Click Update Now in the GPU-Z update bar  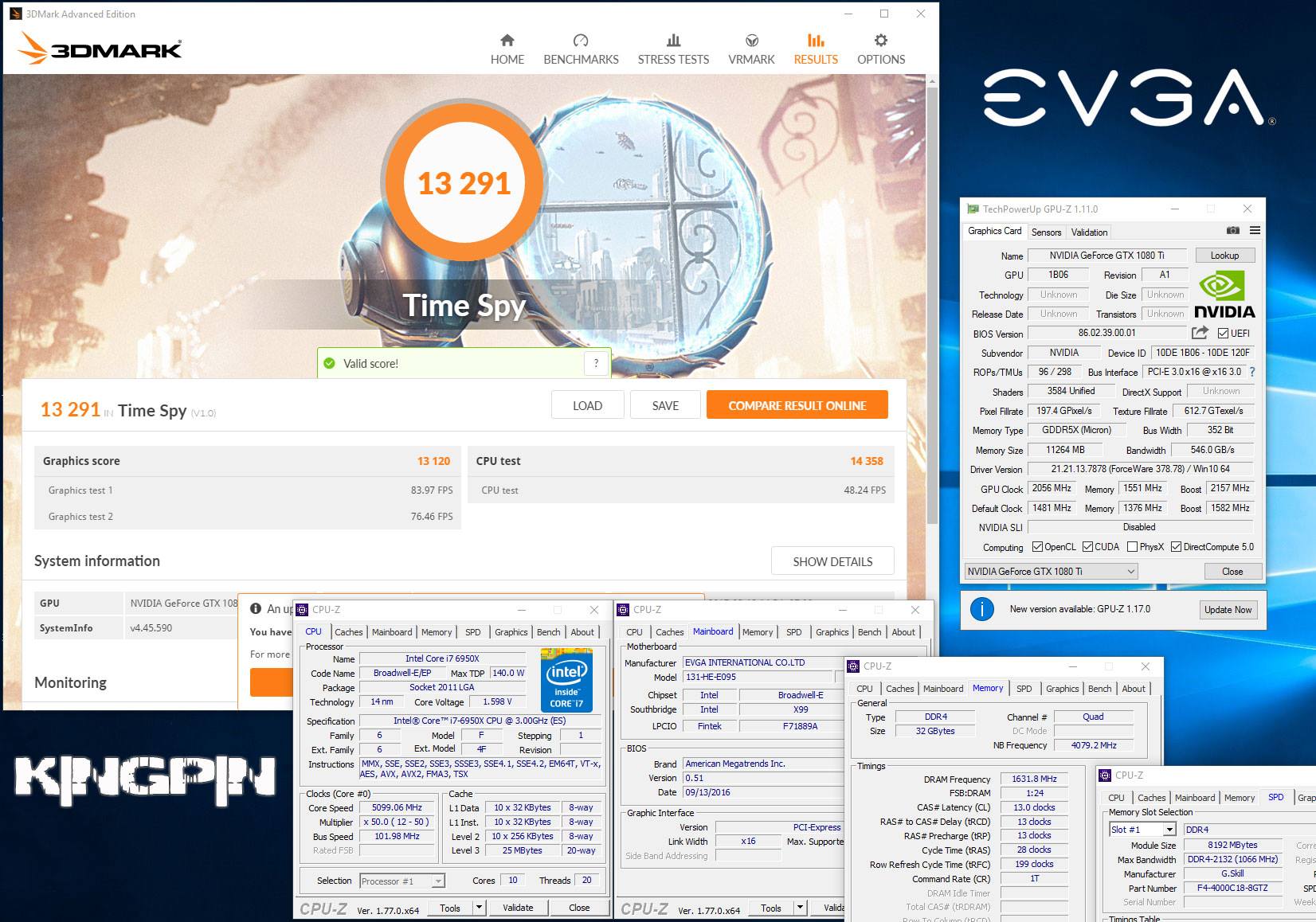click(x=1228, y=610)
